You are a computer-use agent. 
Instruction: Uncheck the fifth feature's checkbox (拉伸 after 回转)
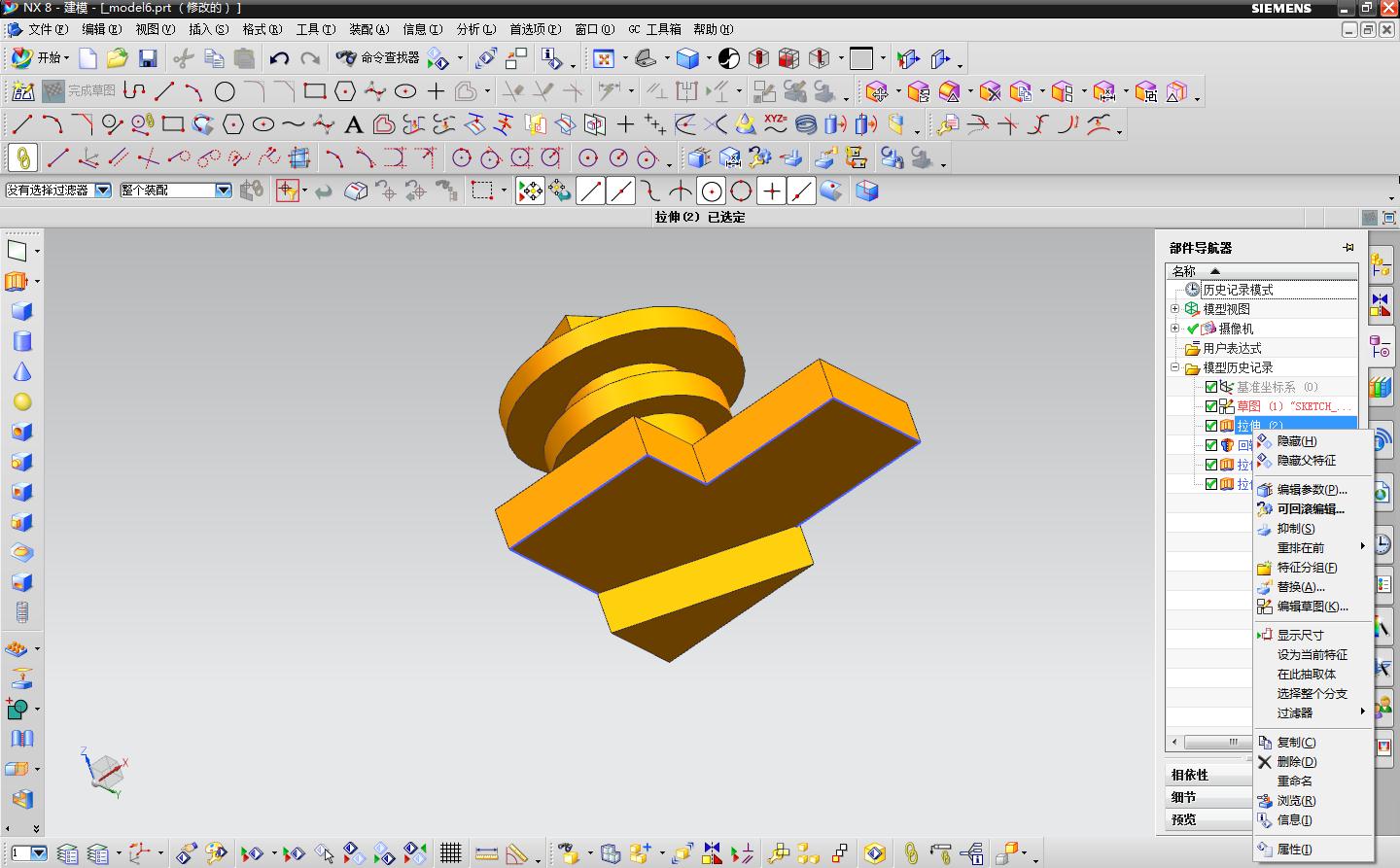coord(1211,465)
